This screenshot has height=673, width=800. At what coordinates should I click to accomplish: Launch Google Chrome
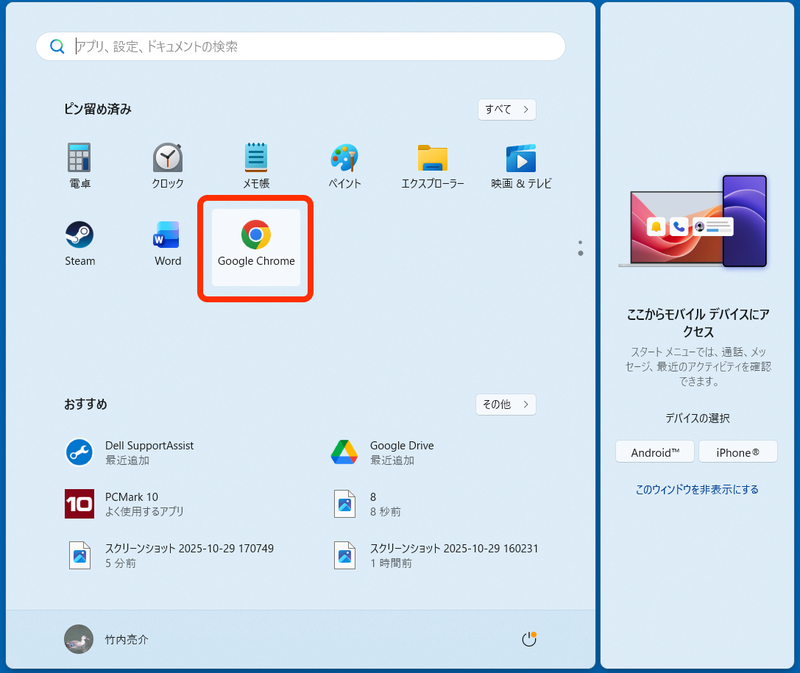point(256,247)
